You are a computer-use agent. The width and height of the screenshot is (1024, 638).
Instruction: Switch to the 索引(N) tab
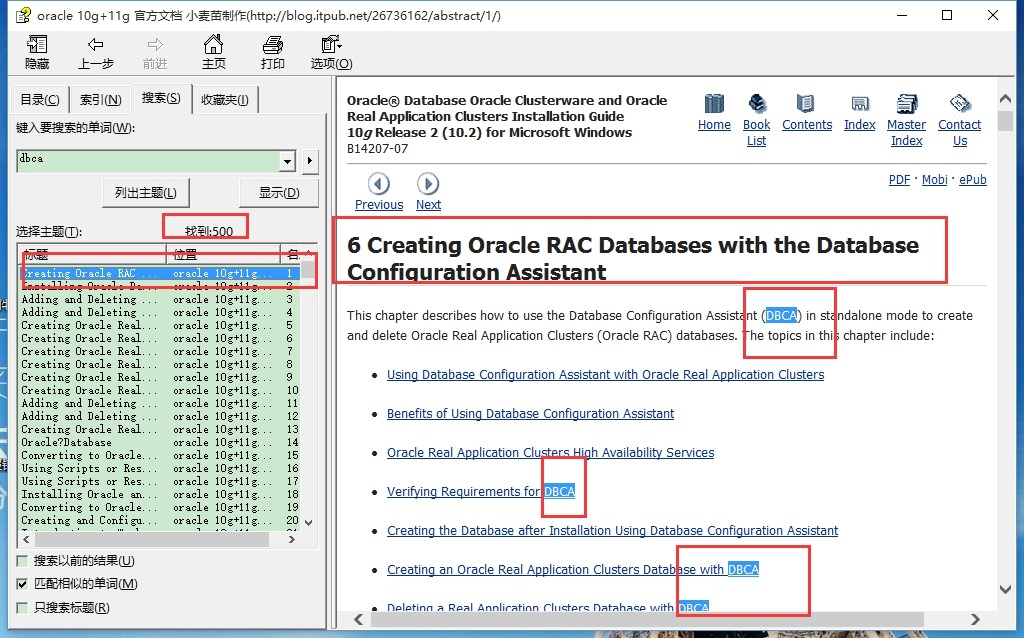point(100,100)
